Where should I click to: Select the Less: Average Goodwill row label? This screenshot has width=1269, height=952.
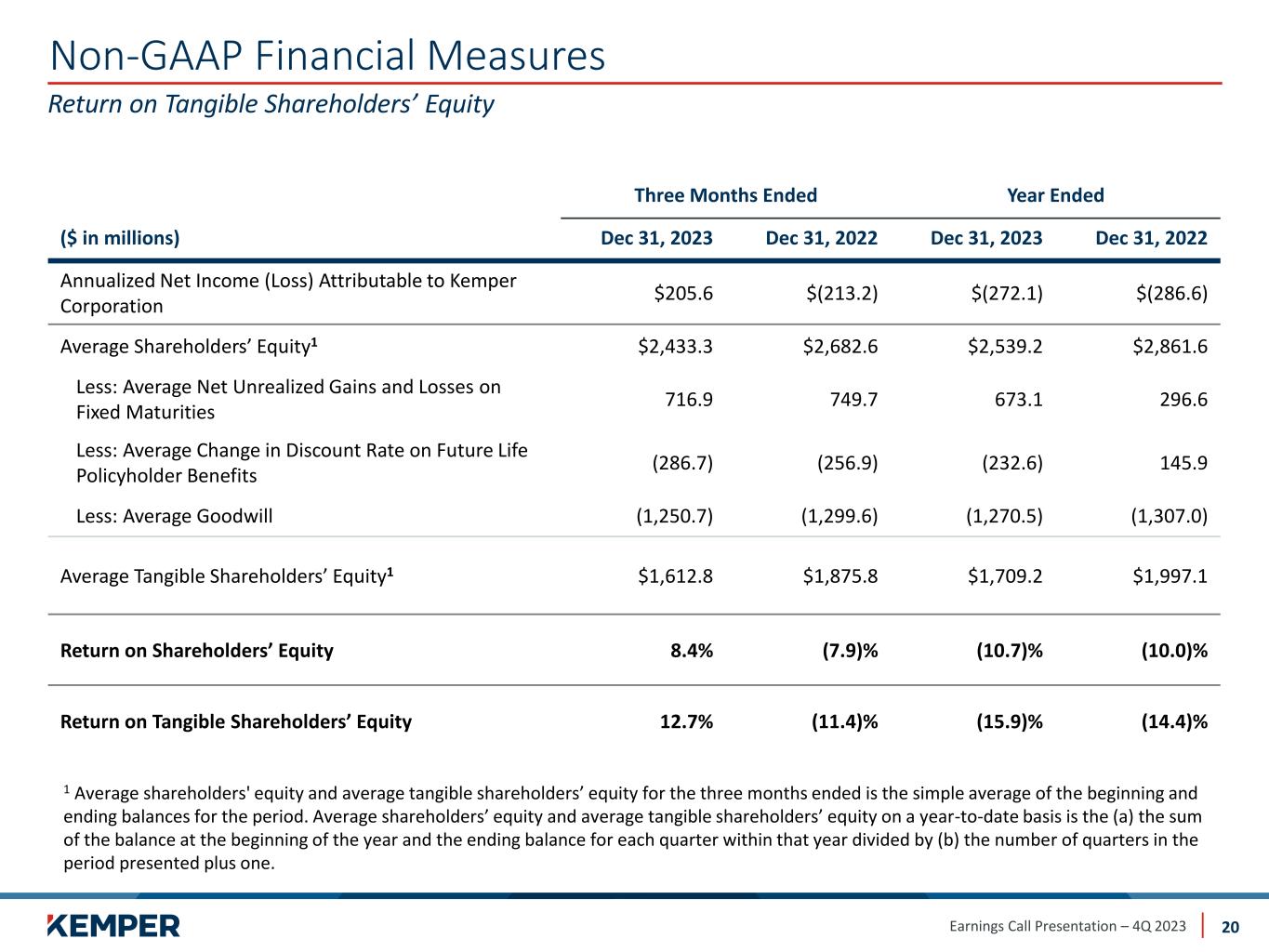click(x=174, y=516)
